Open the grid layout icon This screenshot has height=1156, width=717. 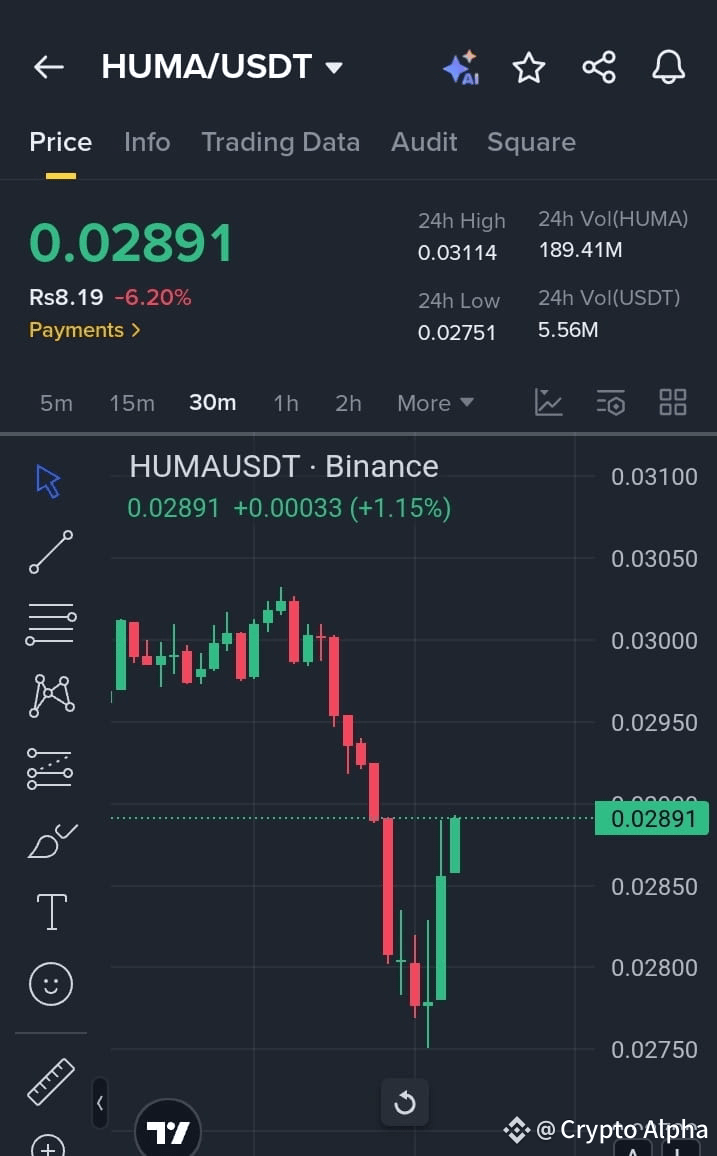[x=672, y=403]
